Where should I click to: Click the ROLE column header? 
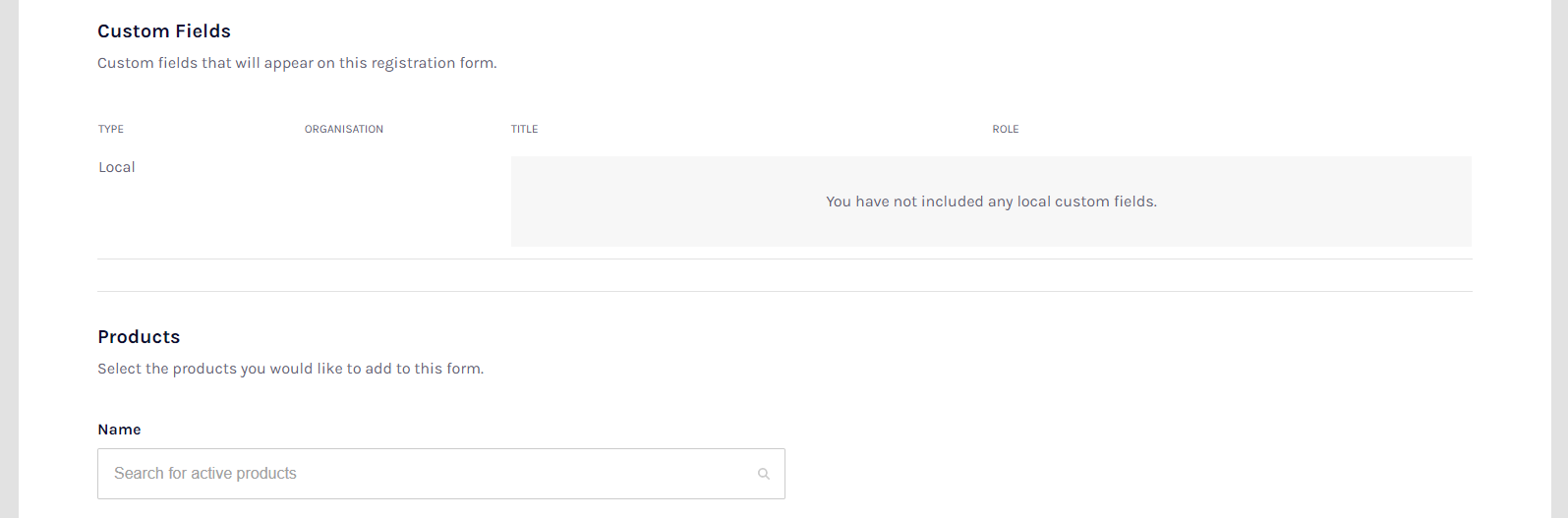point(1006,129)
